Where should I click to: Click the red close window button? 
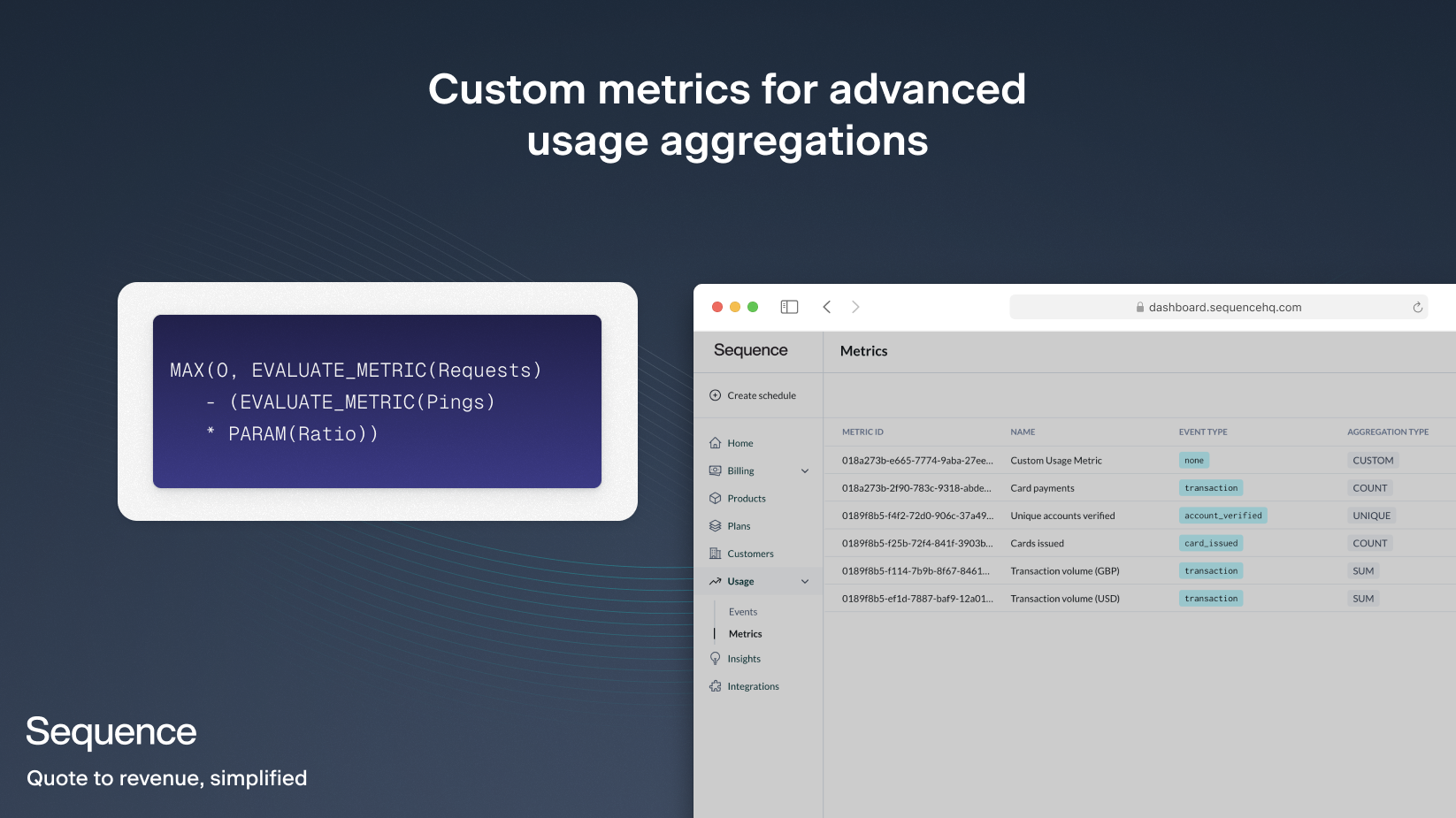click(x=717, y=307)
